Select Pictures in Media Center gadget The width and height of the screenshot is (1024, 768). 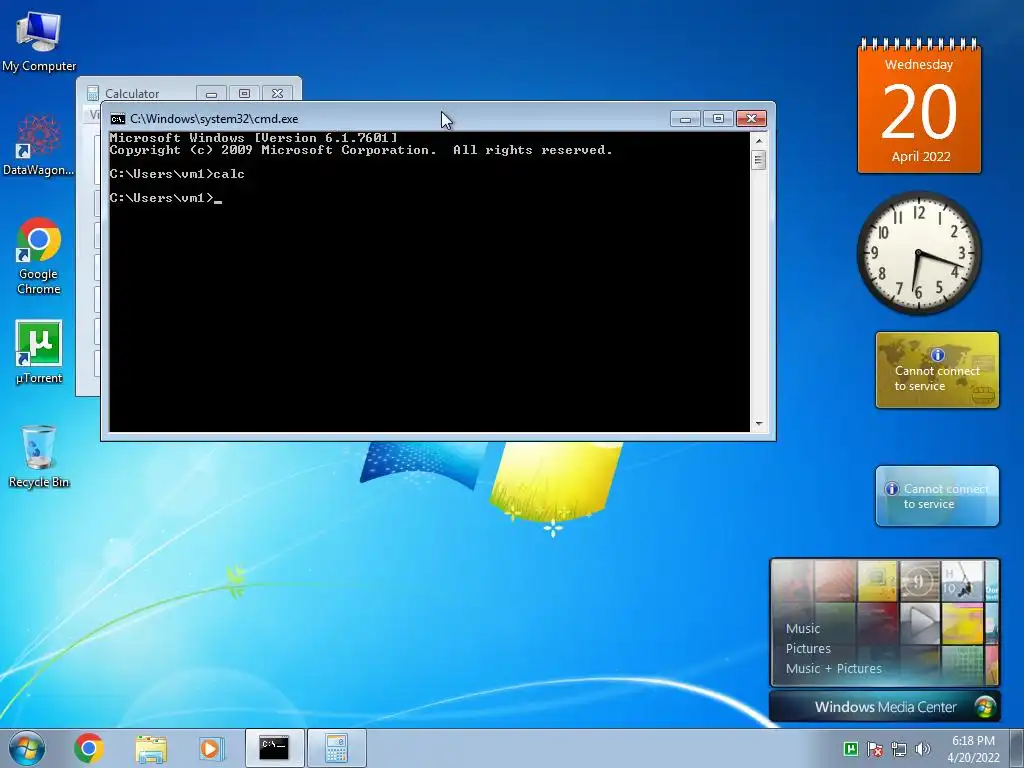(x=808, y=648)
